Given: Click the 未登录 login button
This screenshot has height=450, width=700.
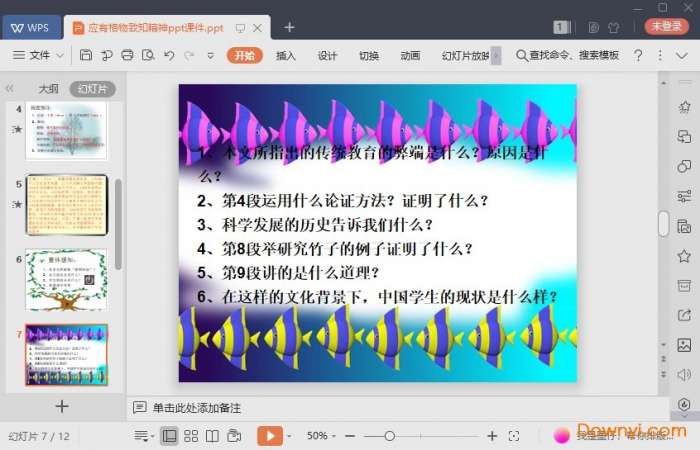Looking at the screenshot, I should tap(667, 26).
